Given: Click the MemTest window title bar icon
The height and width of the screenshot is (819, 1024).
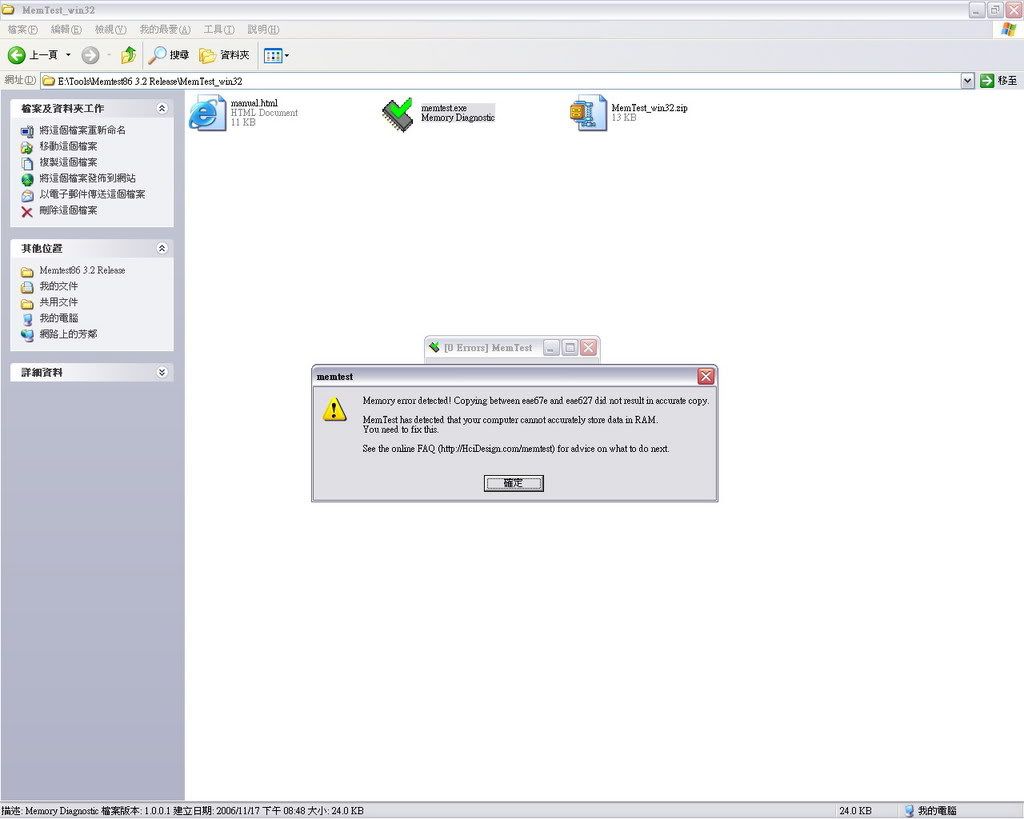Looking at the screenshot, I should coord(434,347).
